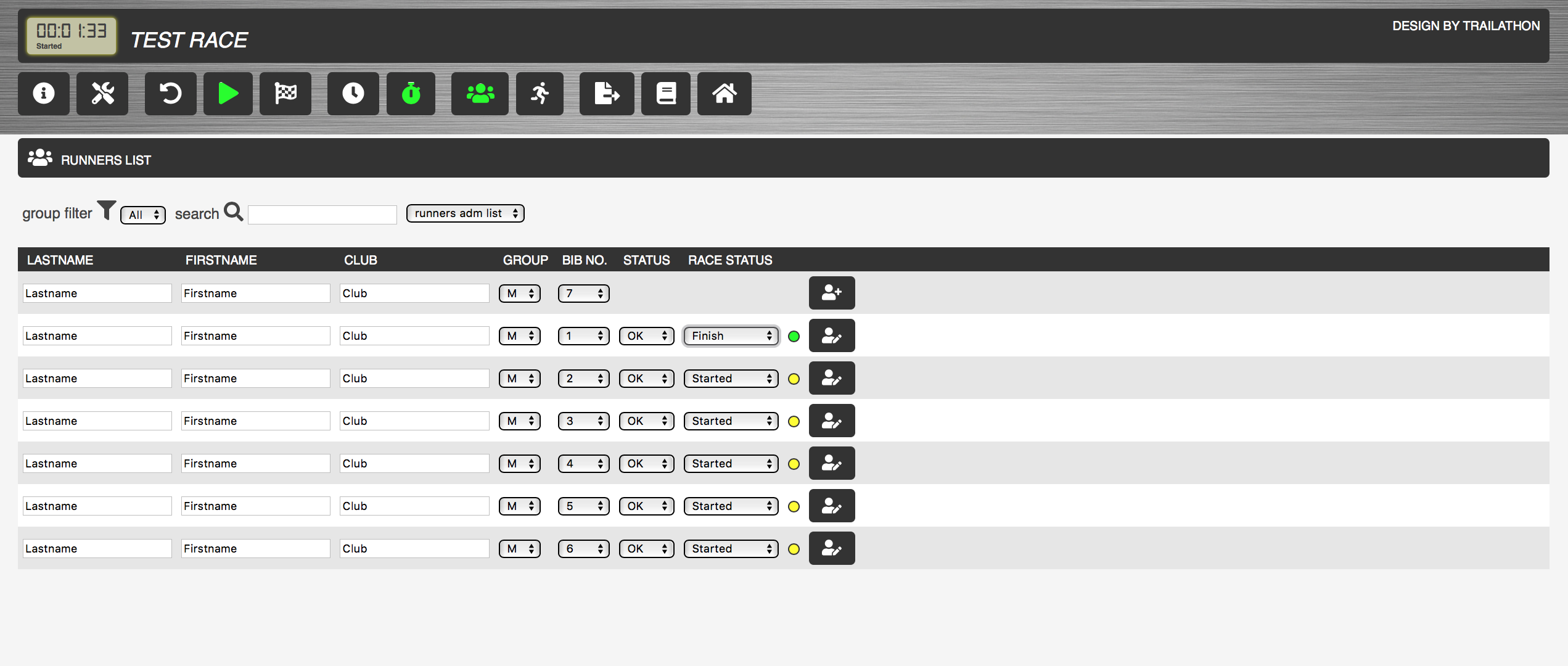
Task: Click the green play start button
Action: [x=228, y=94]
